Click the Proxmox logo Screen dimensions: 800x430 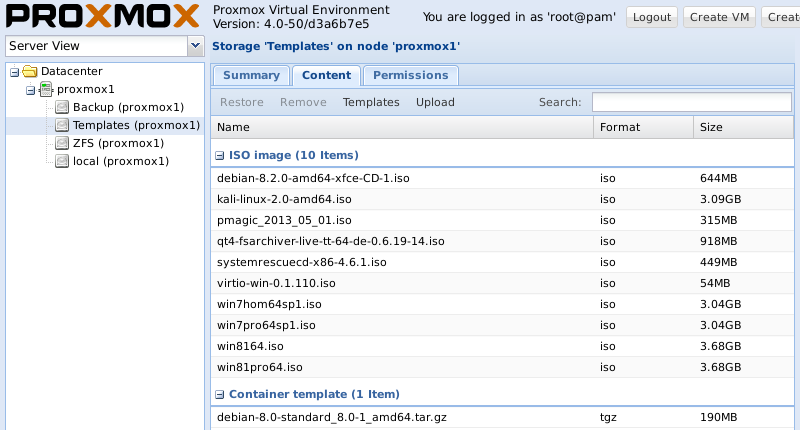pyautogui.click(x=101, y=17)
